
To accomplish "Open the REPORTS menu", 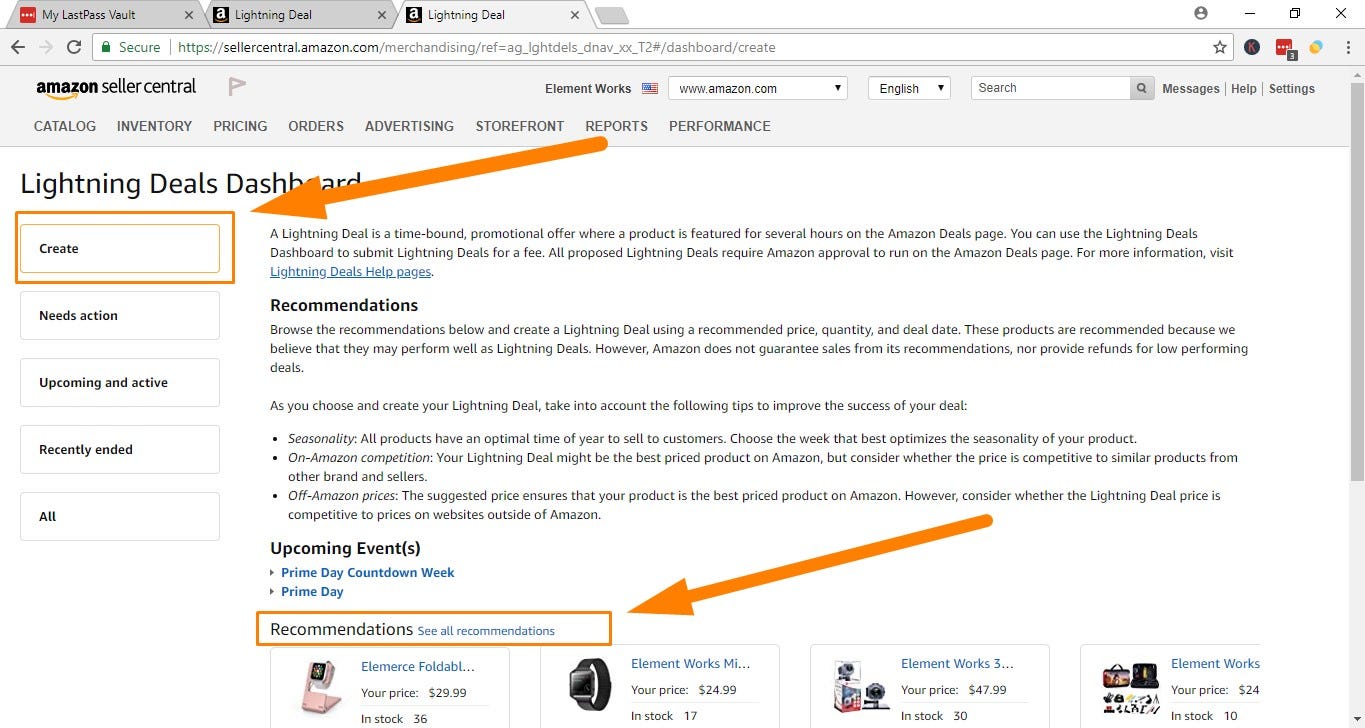I will click(x=617, y=126).
